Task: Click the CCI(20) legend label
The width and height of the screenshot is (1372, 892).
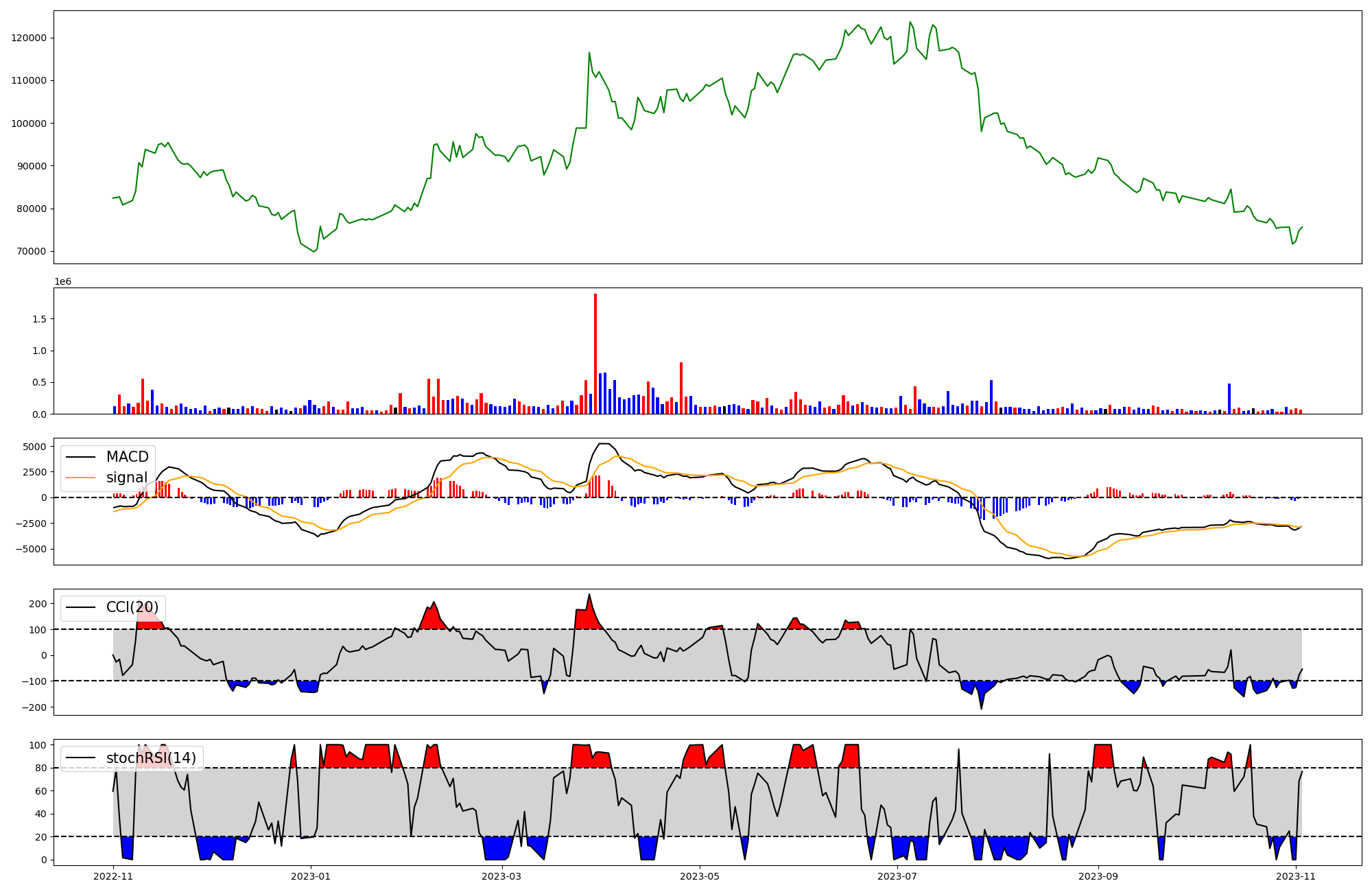Action: click(x=132, y=607)
